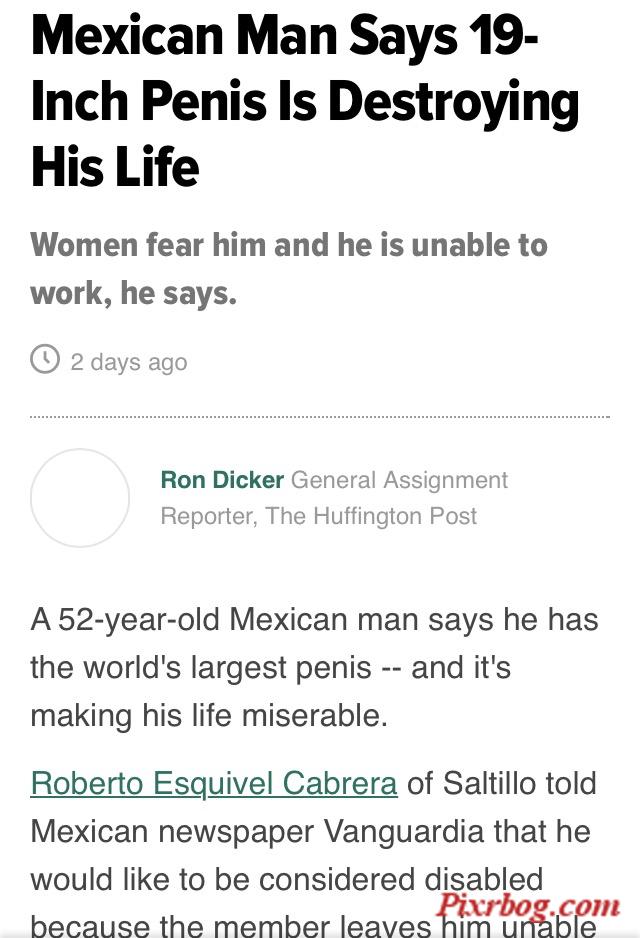Click the red Pixrbog.com watermark

coord(528,907)
